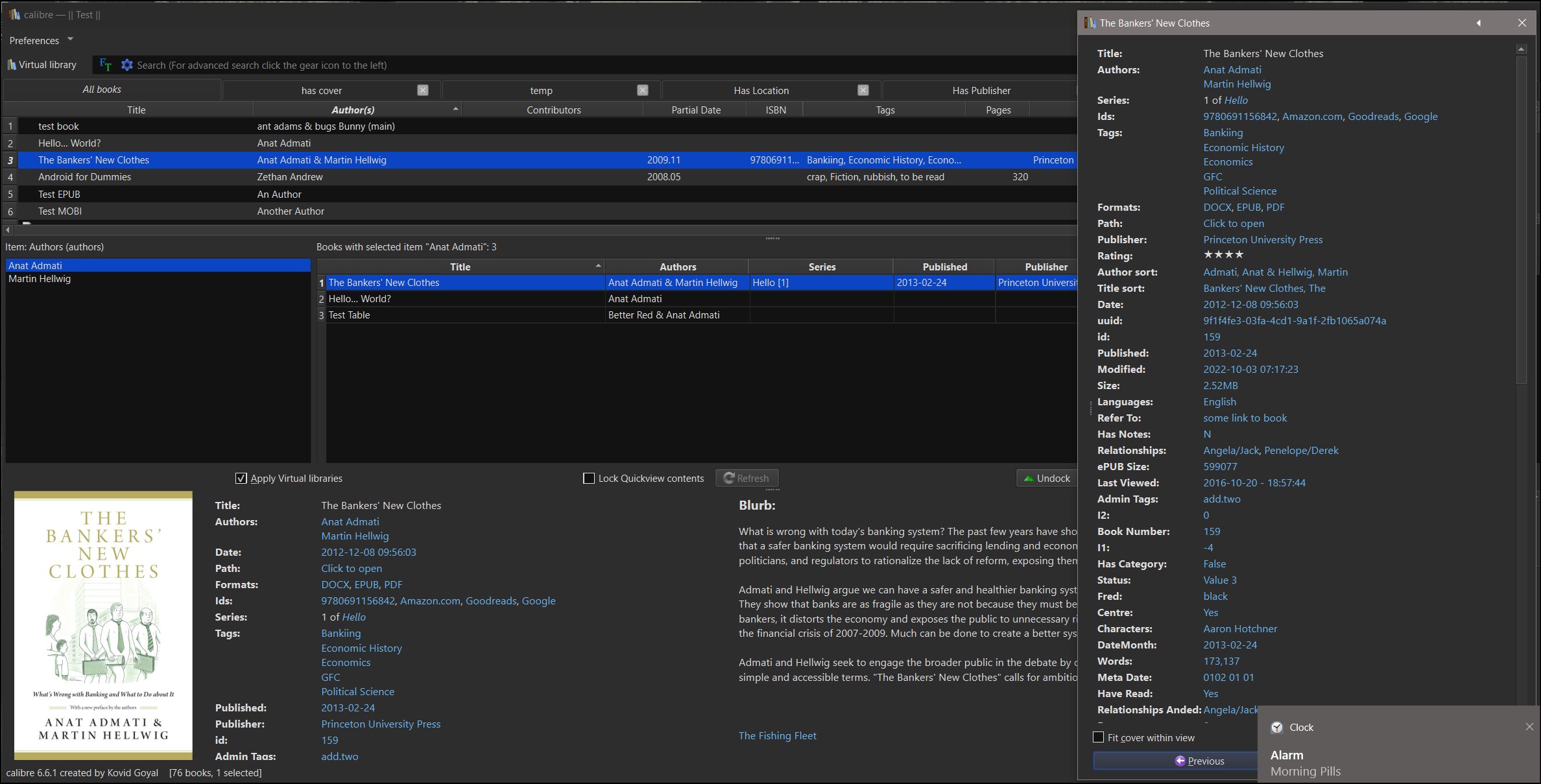Close the 'has cover' virtual library tab
This screenshot has height=784, width=1541.
[423, 90]
